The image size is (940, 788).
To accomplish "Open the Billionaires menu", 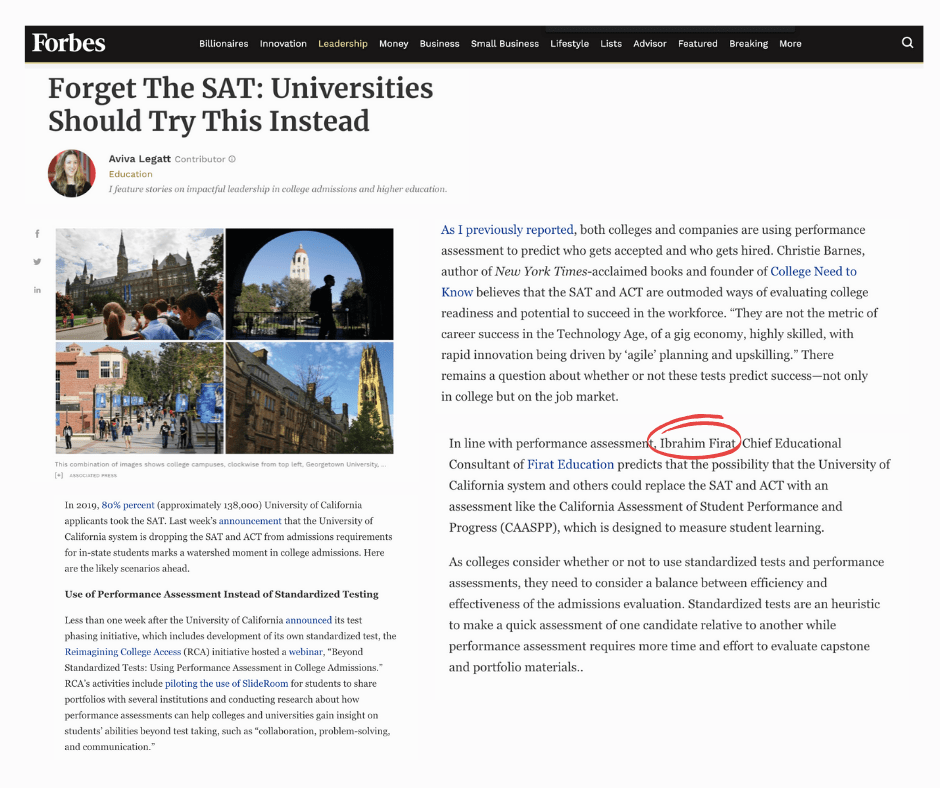I will [x=224, y=44].
